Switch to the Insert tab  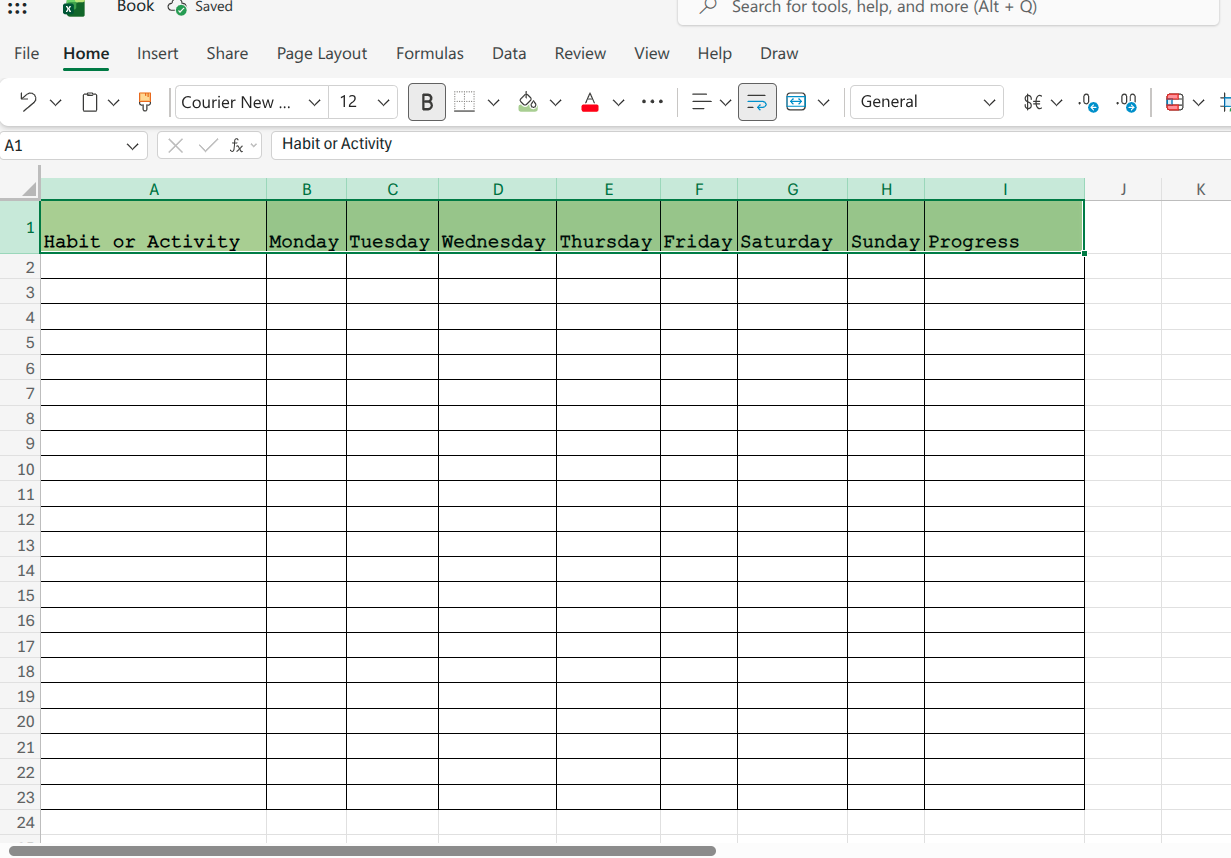pos(158,54)
